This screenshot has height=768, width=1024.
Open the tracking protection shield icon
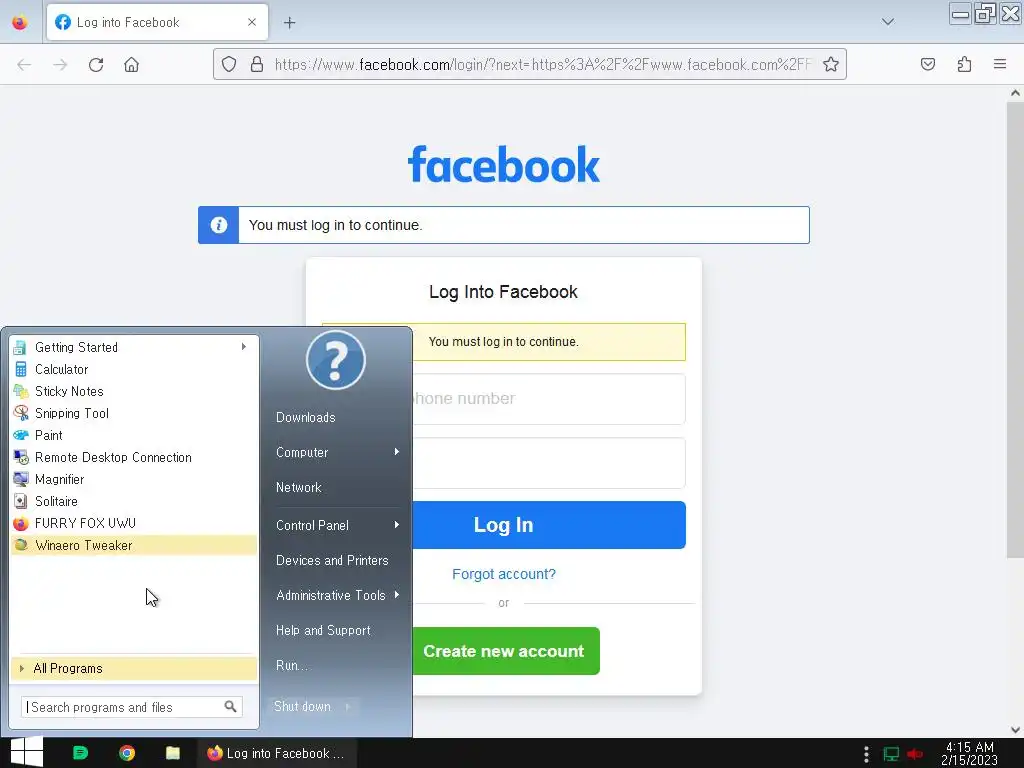(x=229, y=64)
